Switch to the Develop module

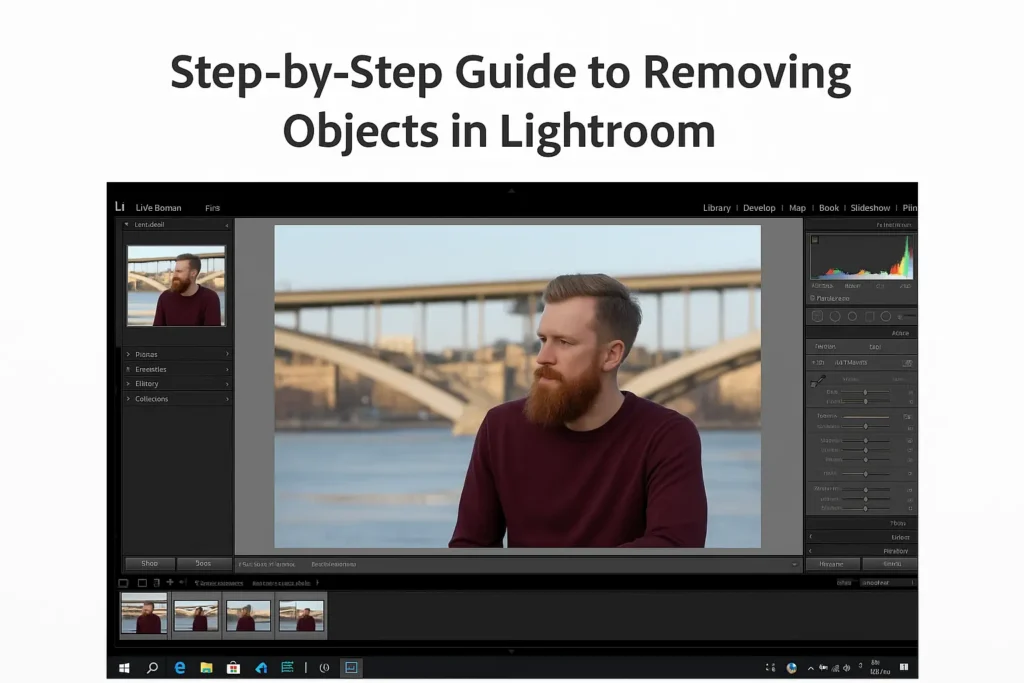(x=760, y=207)
